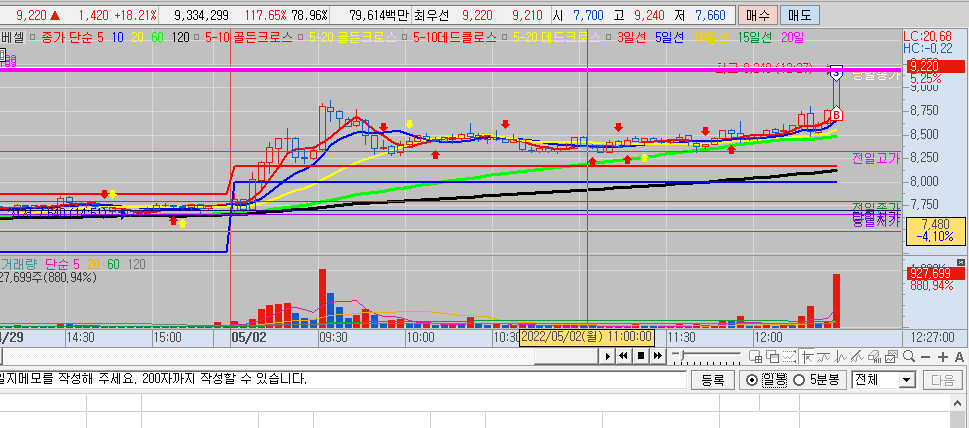Toggle the 3일선 indicator square marker

[x=608, y=37]
